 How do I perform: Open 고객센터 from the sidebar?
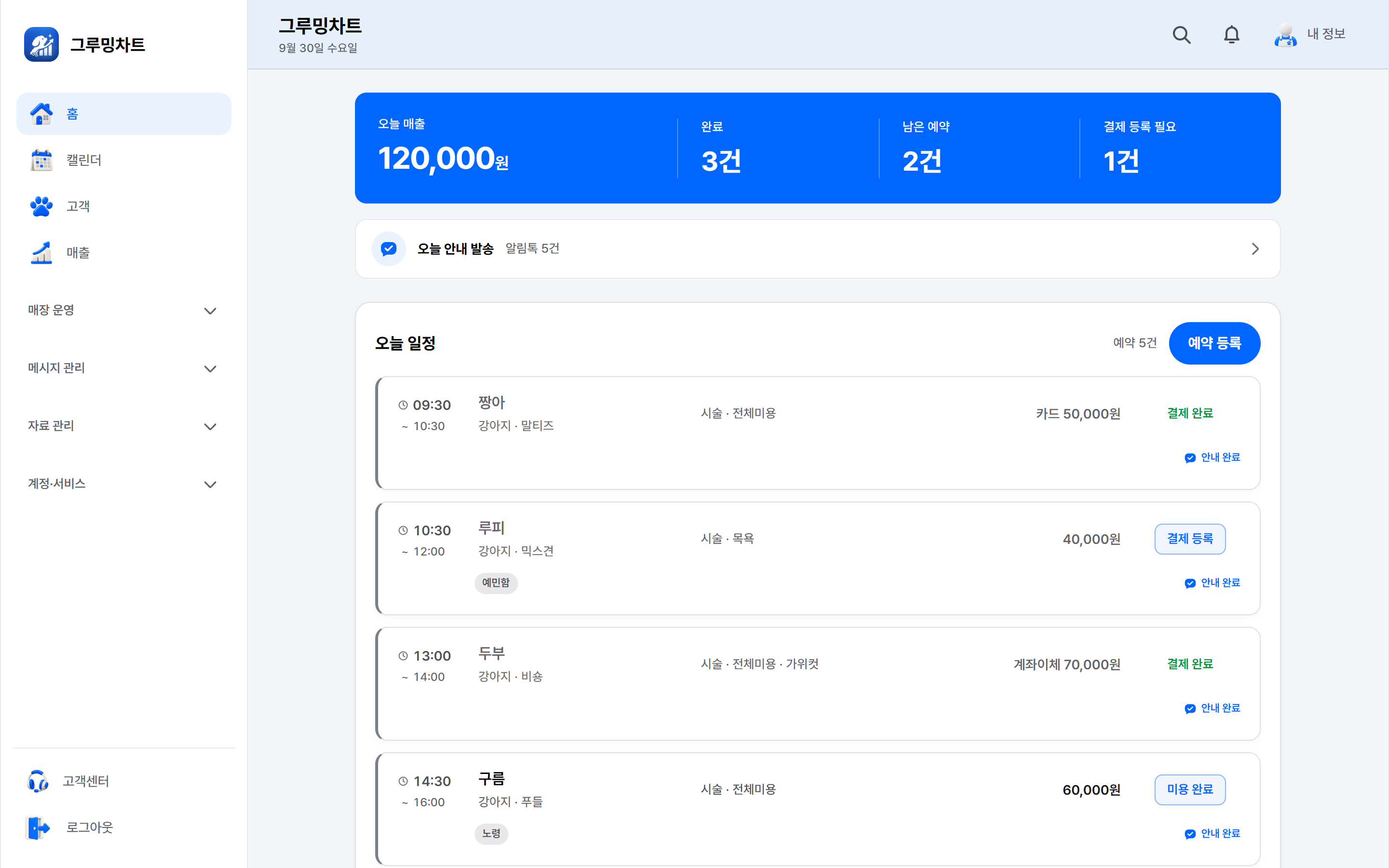coord(123,781)
